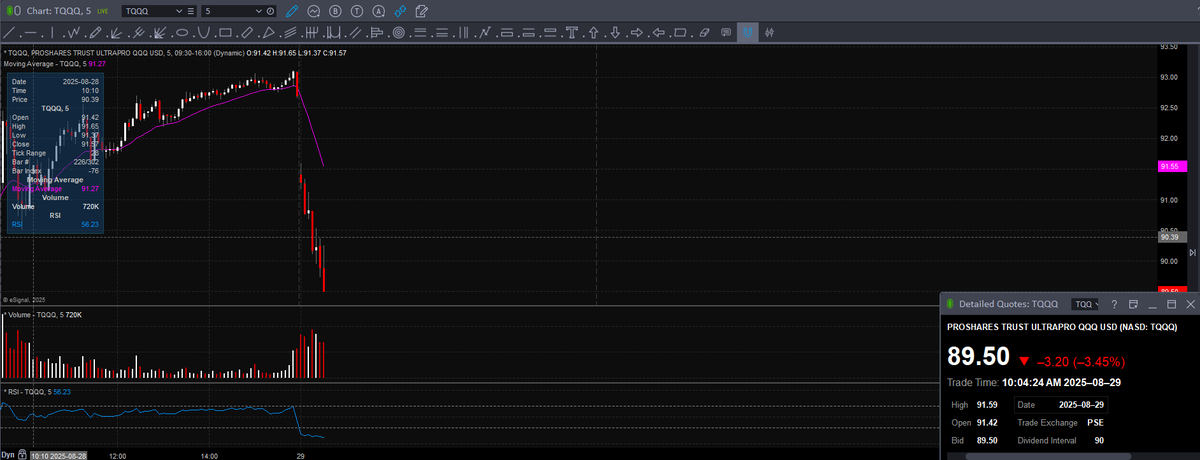Image resolution: width=1200 pixels, height=460 pixels.
Task: Select the down arrow marker tool
Action: (x=615, y=33)
